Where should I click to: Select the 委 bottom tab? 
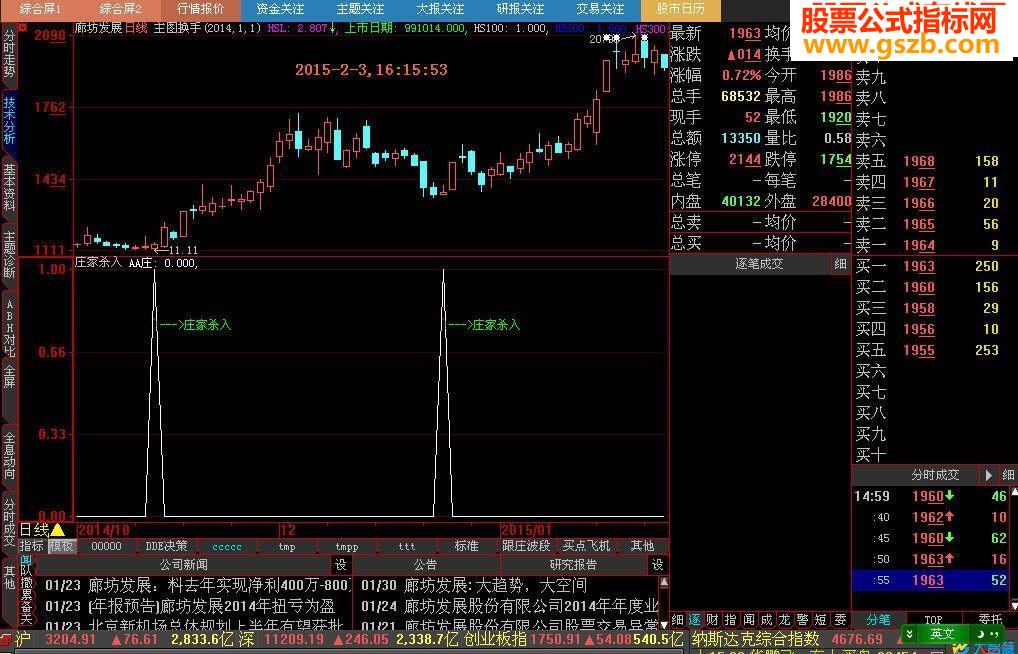[840, 620]
